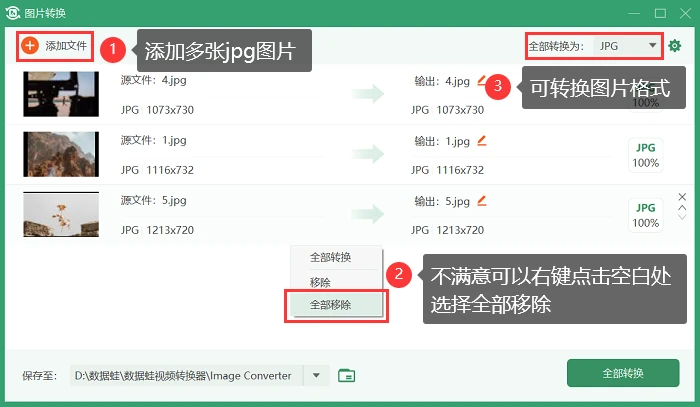Image resolution: width=700 pixels, height=407 pixels.
Task: Move 5.jpg up with the up arrow
Action: pyautogui.click(x=682, y=208)
